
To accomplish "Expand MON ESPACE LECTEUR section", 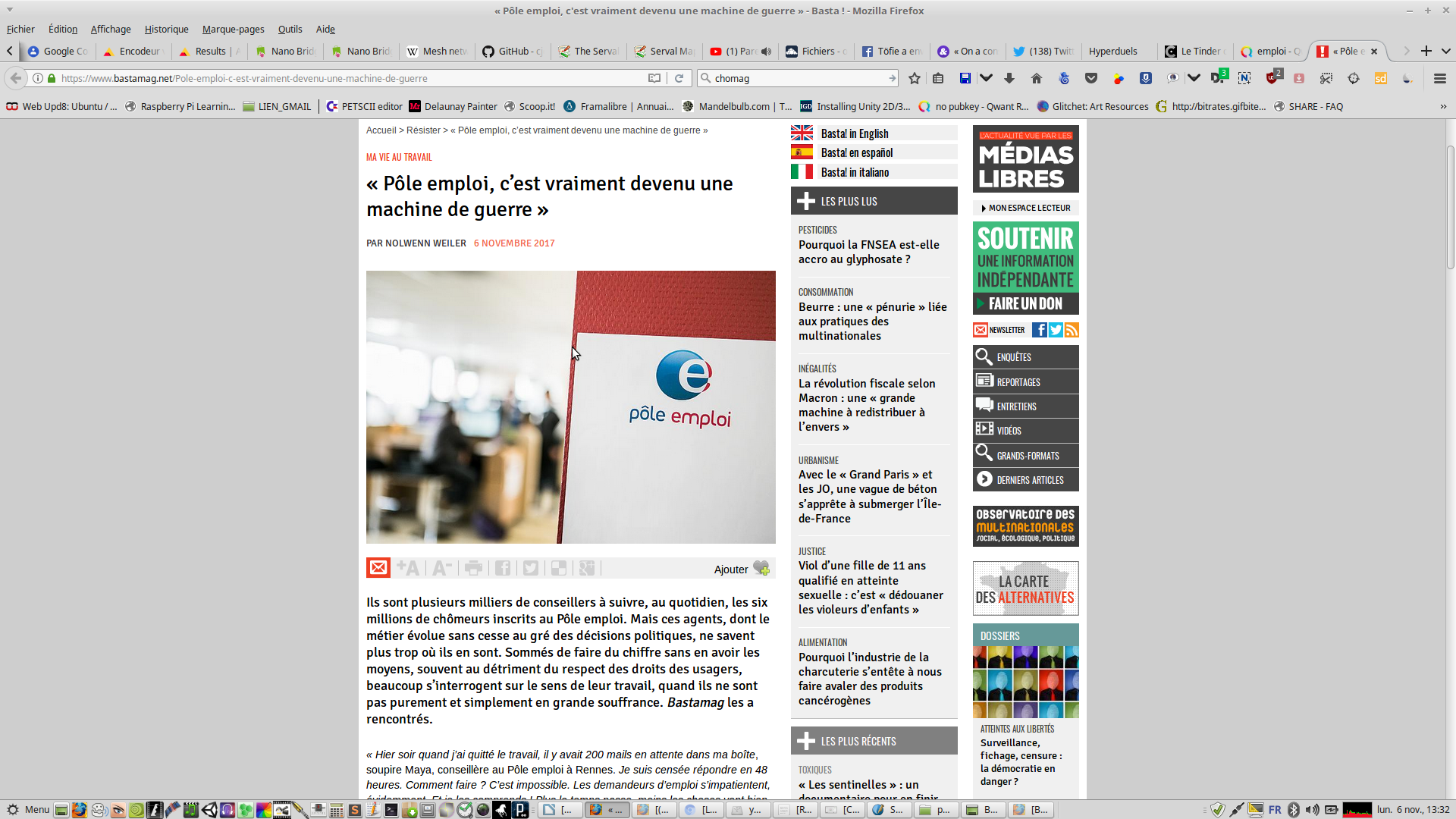I will pyautogui.click(x=1025, y=208).
